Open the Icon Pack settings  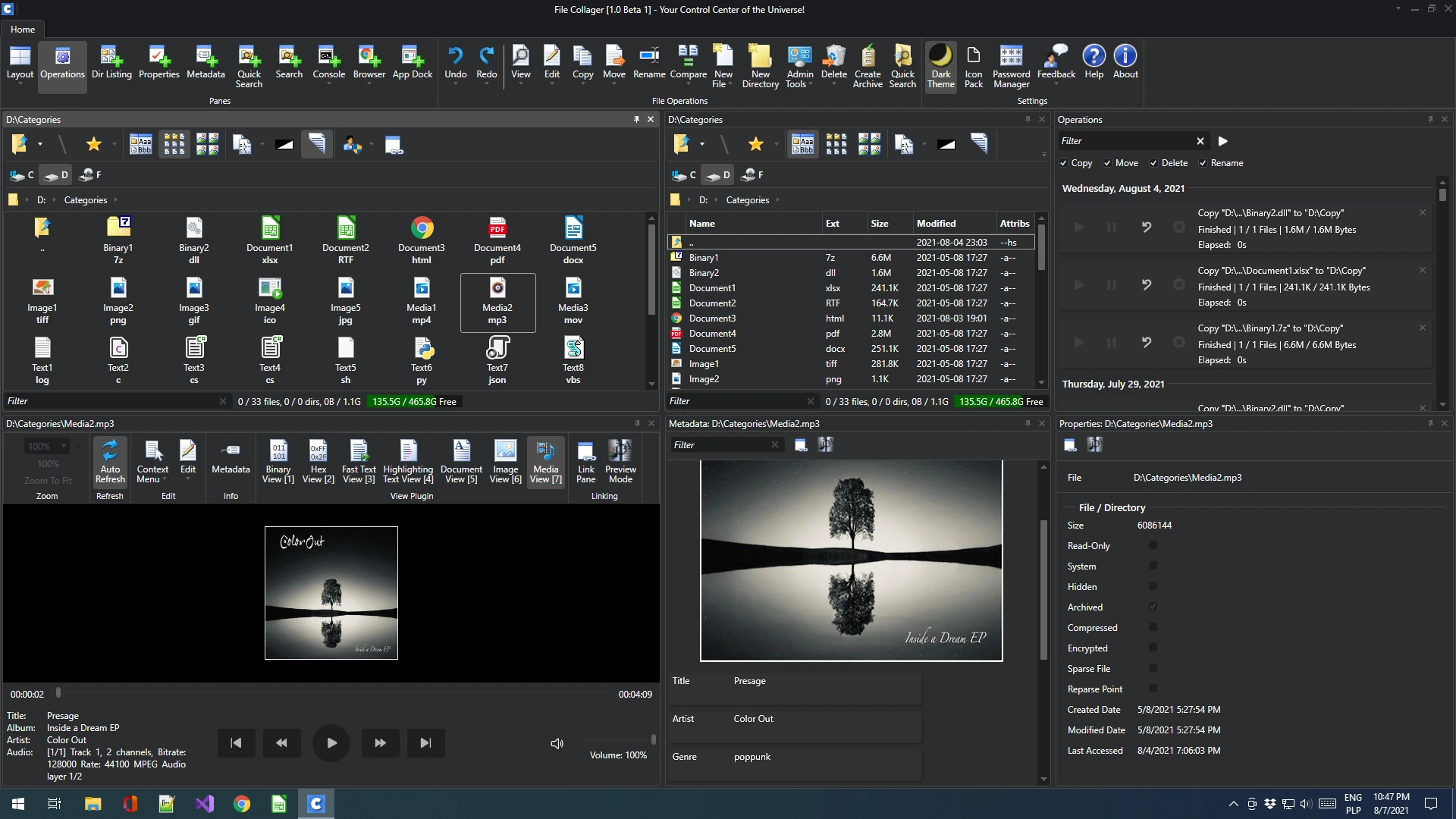pos(973,66)
